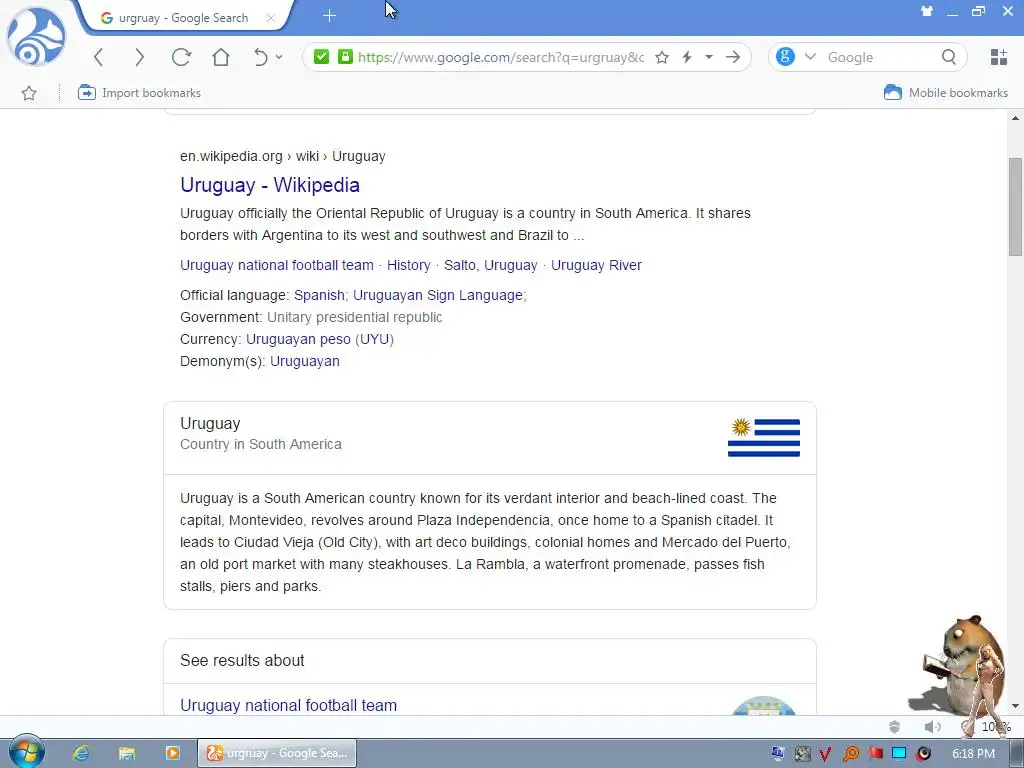Go back with the left arrow button
The image size is (1024, 768).
99,57
